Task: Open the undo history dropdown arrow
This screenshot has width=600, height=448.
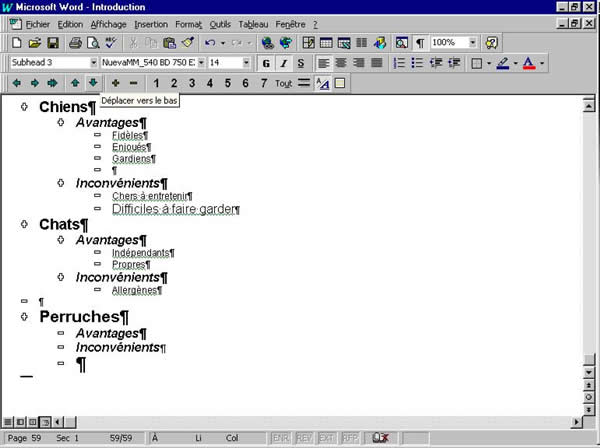Action: [x=223, y=43]
